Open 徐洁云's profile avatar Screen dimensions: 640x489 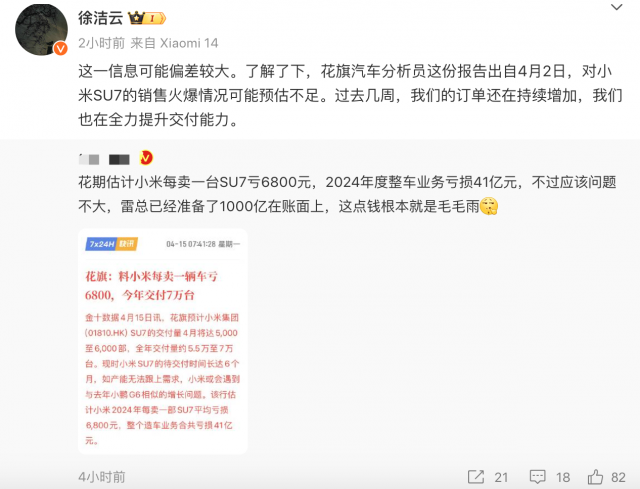(x=41, y=30)
